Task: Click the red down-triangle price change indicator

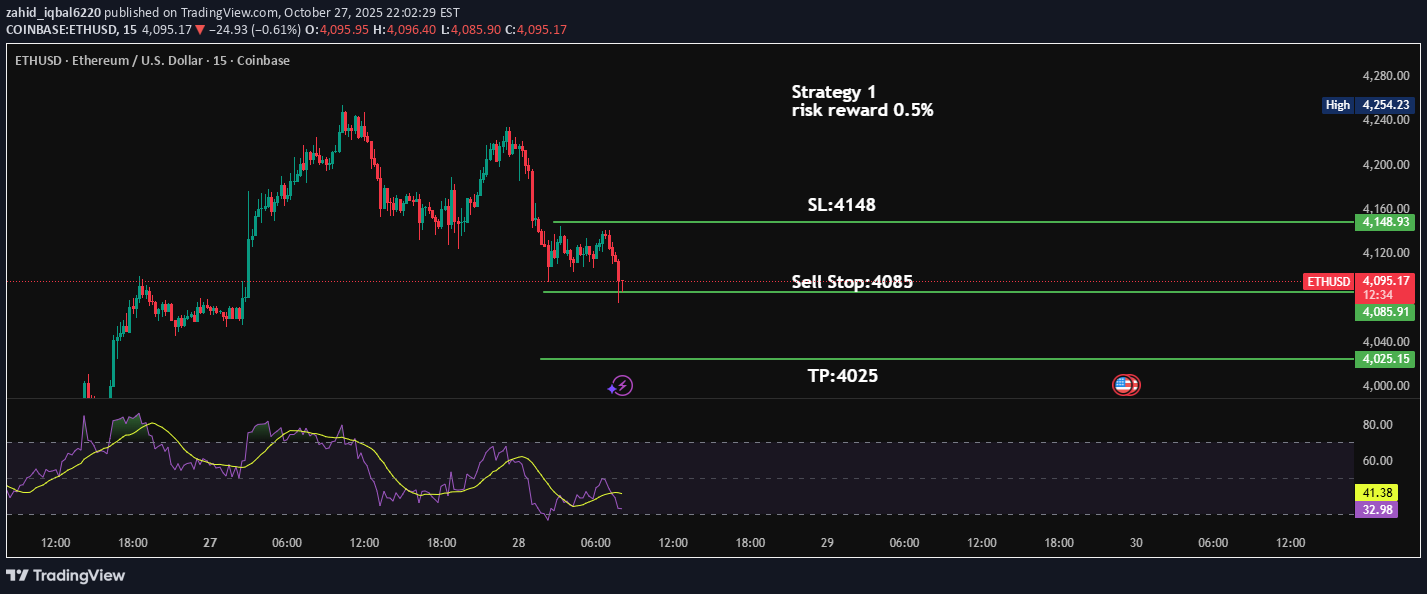Action: [200, 30]
